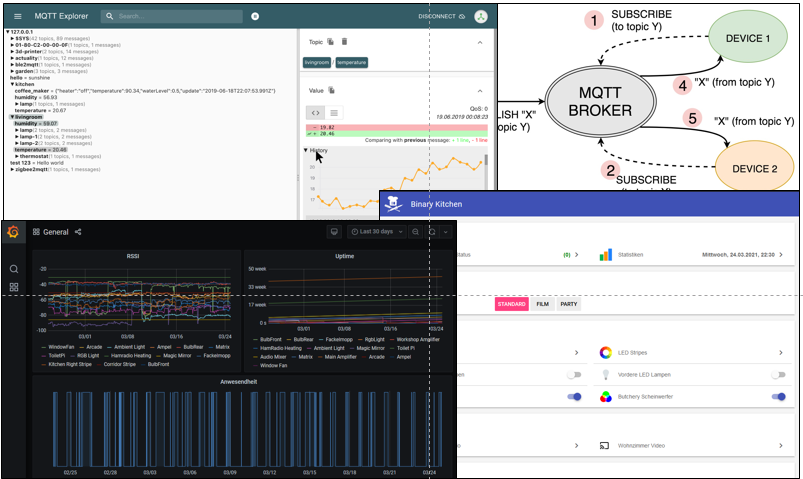Open the Grafana refresh interval dropdown
This screenshot has width=803, height=479.
tap(446, 232)
